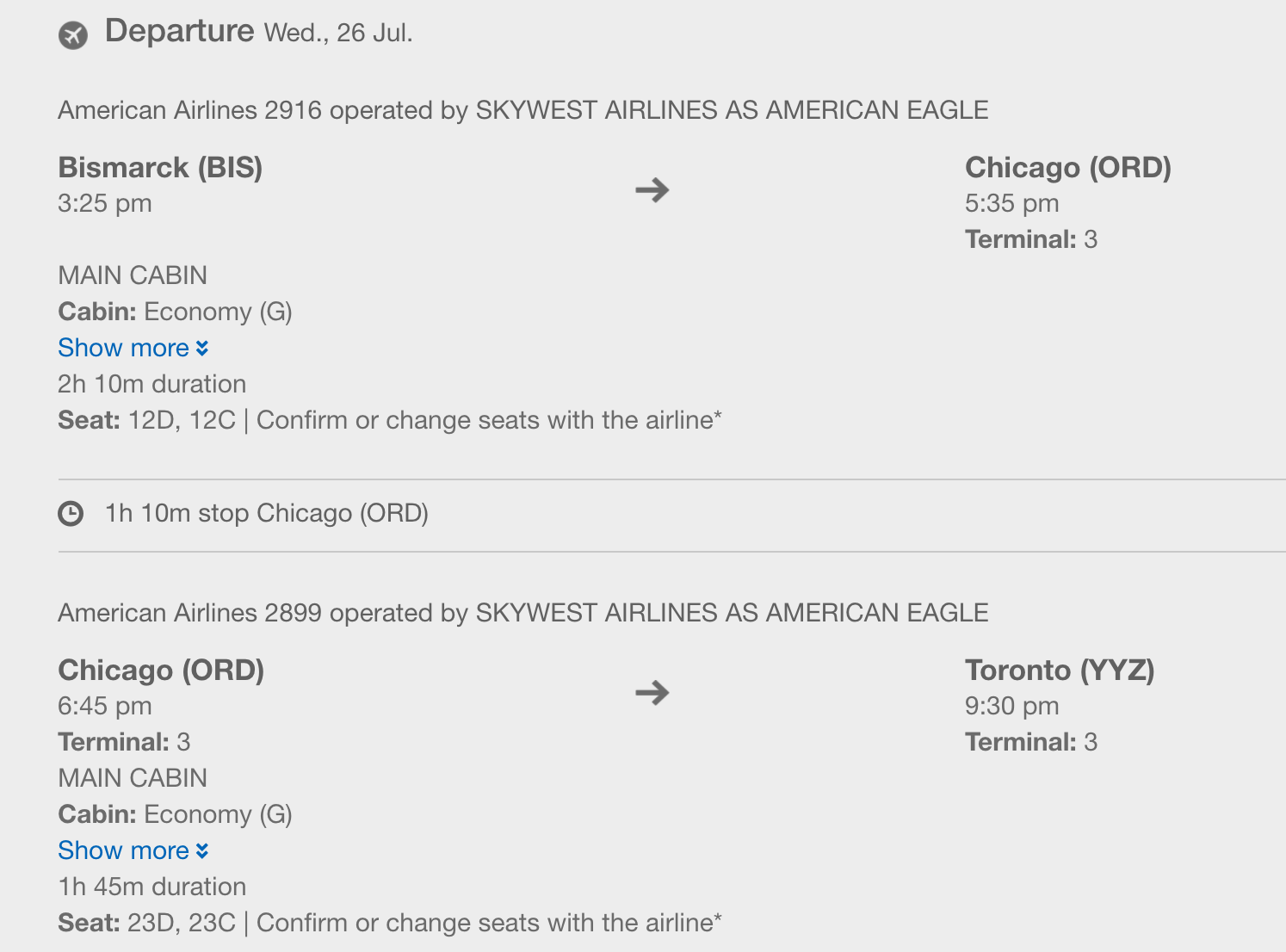Image resolution: width=1286 pixels, height=952 pixels.
Task: Click the 2h 10m duration text
Action: click(x=152, y=384)
